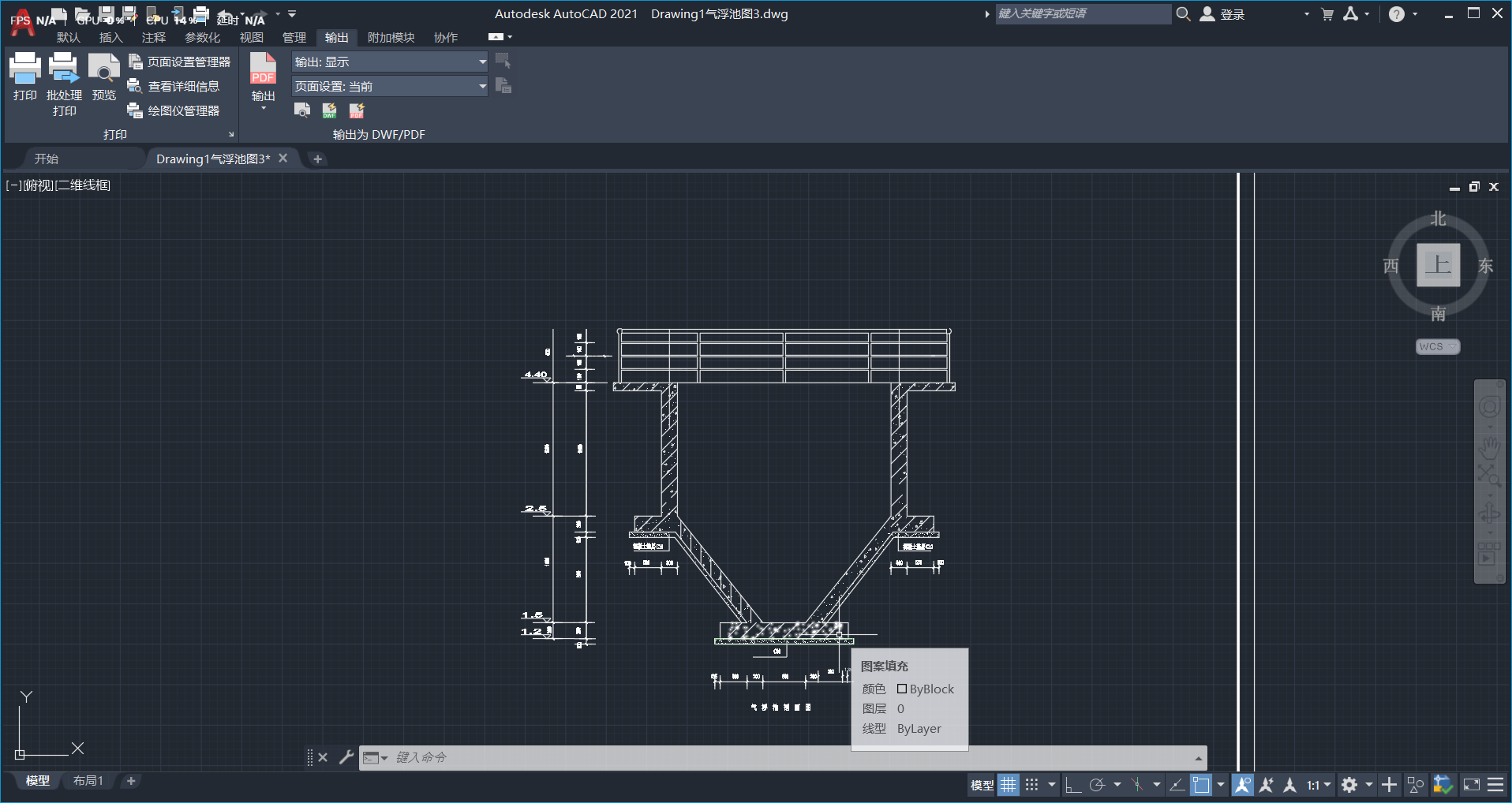The height and width of the screenshot is (803, 1512).
Task: Click the PDF 输出 export icon
Action: 263,69
